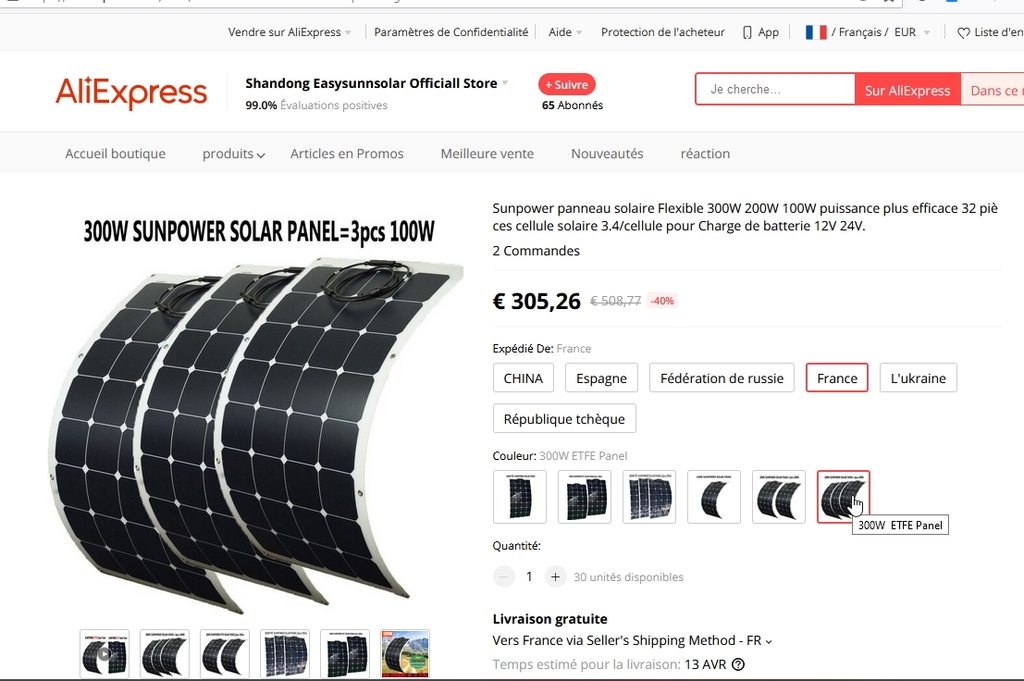Select CHINA as the shipping origin
The width and height of the screenshot is (1024, 681).
point(523,378)
